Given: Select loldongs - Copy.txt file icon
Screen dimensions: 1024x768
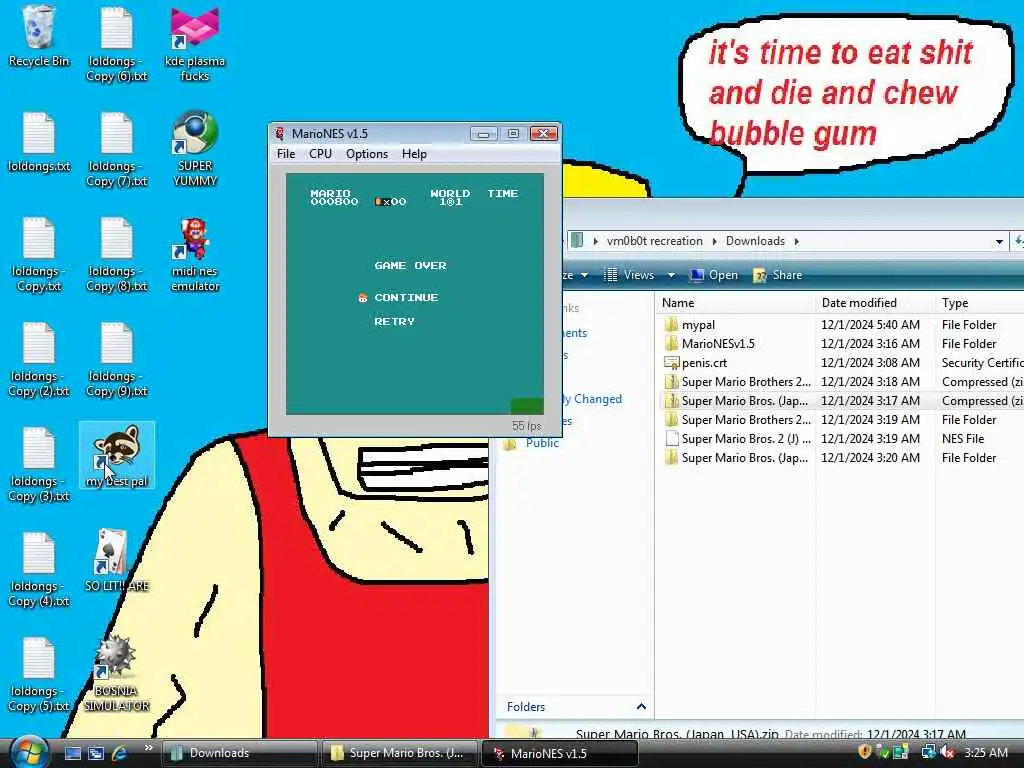Looking at the screenshot, I should [39, 254].
